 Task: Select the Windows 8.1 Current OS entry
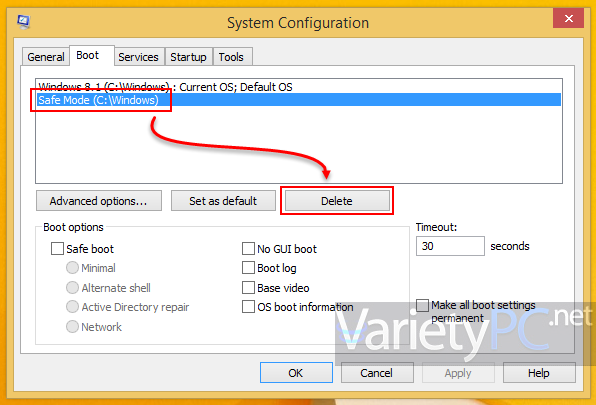pos(298,87)
